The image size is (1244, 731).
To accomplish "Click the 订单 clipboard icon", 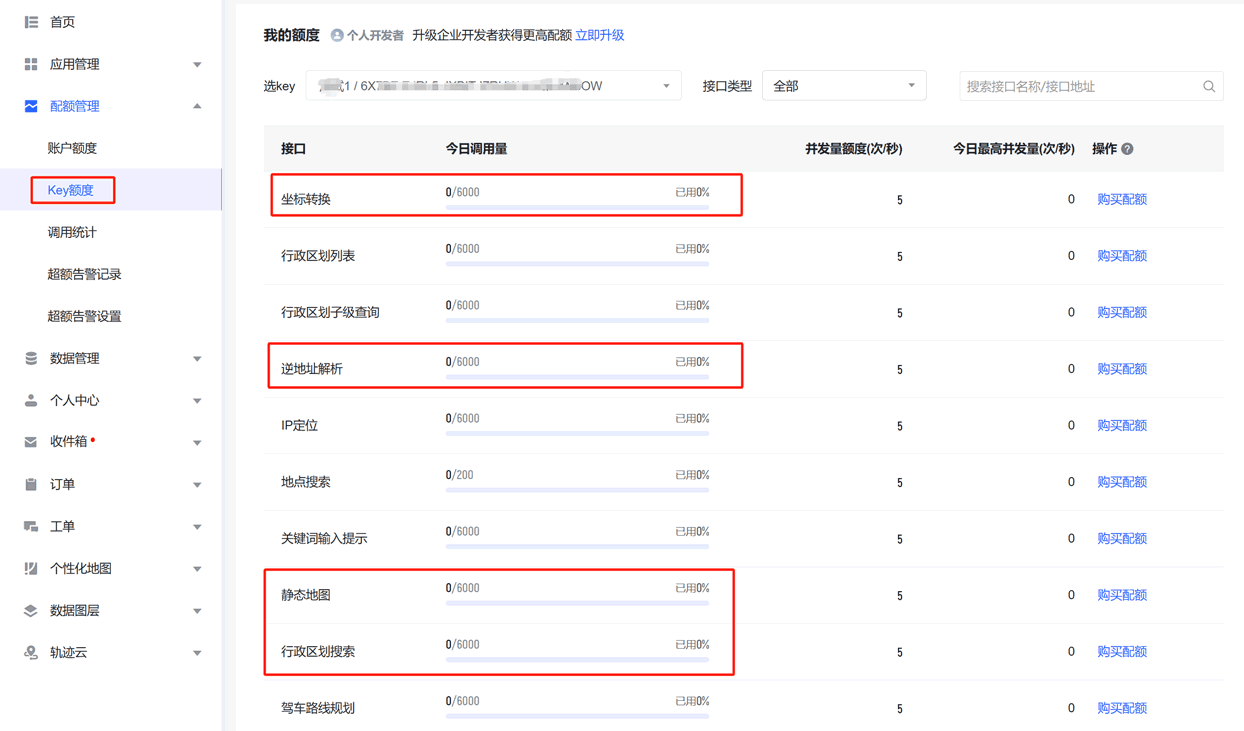I will click(x=31, y=484).
